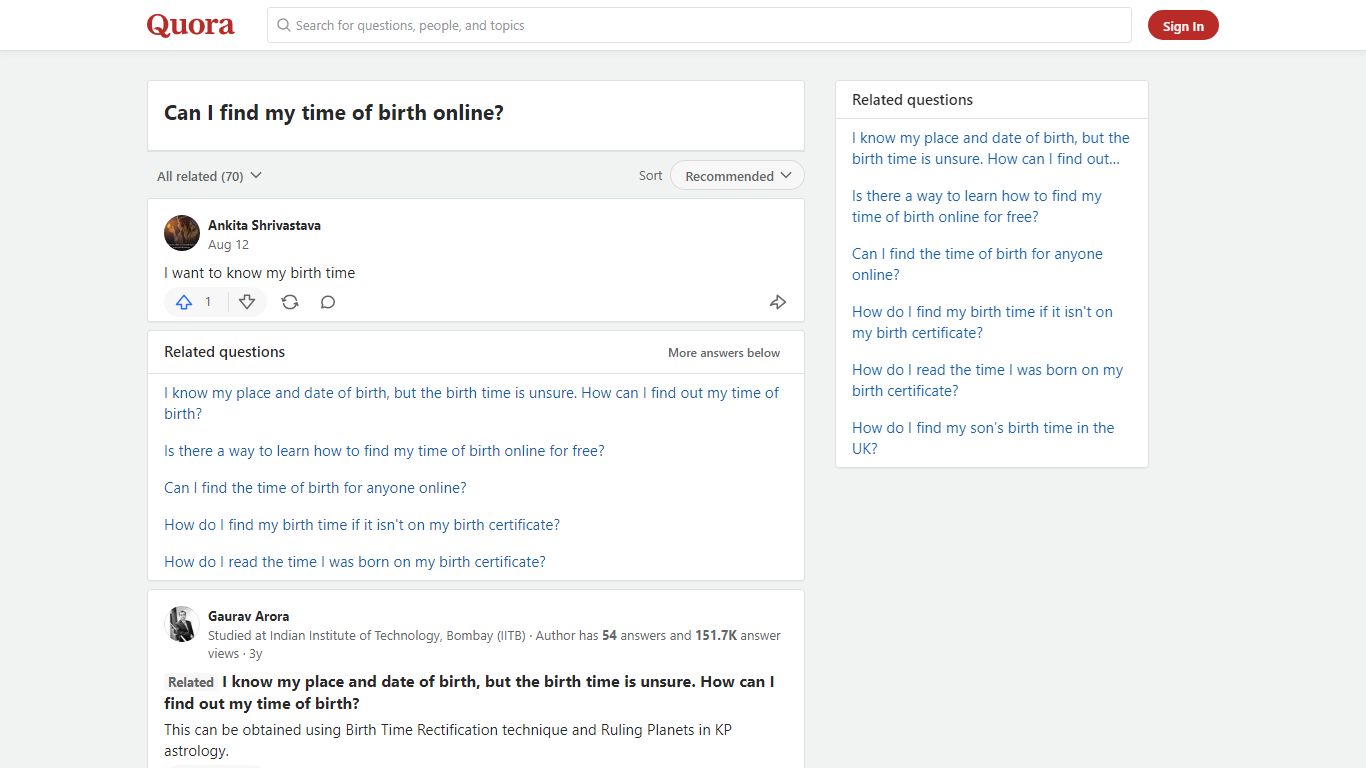Click 'More answers below' text
The image size is (1366, 768).
tap(724, 353)
